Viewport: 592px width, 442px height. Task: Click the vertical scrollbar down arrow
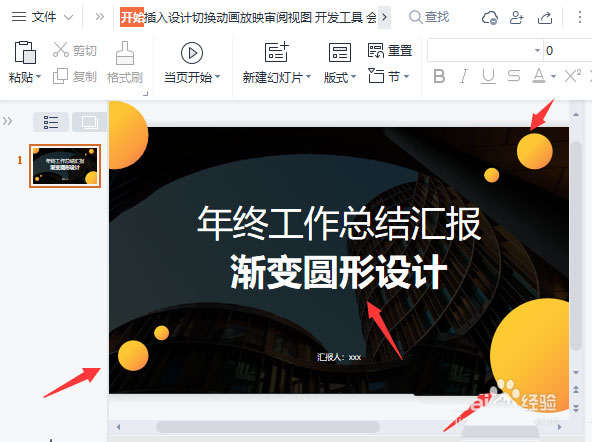point(576,373)
